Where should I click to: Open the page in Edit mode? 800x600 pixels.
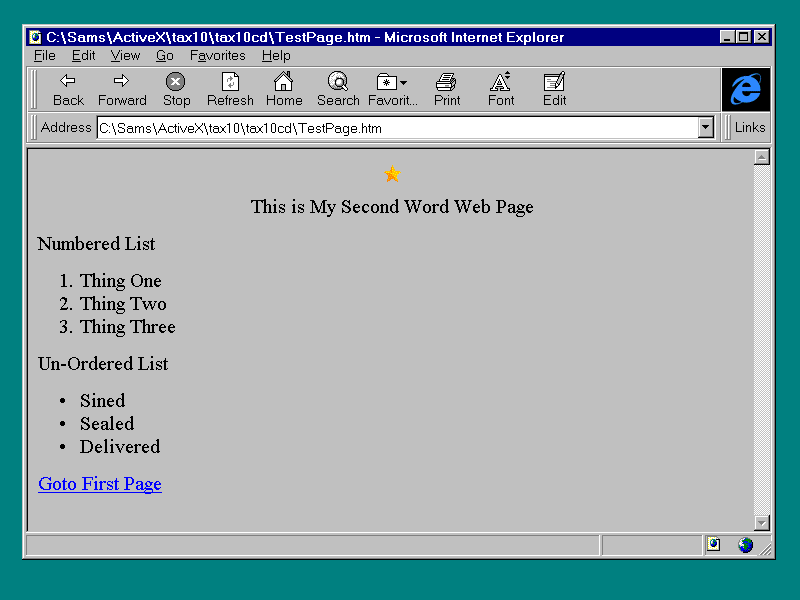point(555,89)
